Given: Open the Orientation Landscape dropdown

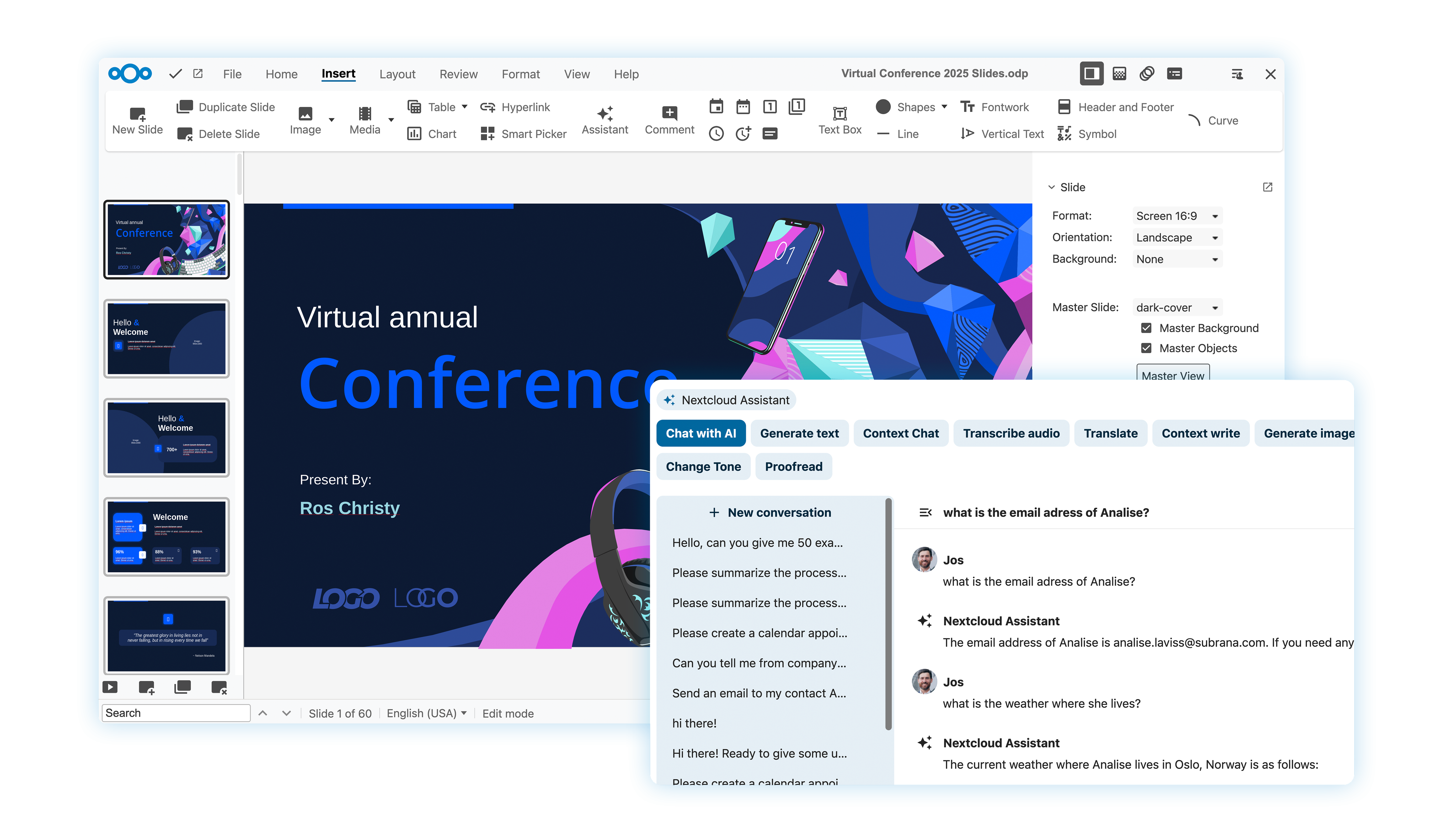Looking at the screenshot, I should click(1177, 237).
